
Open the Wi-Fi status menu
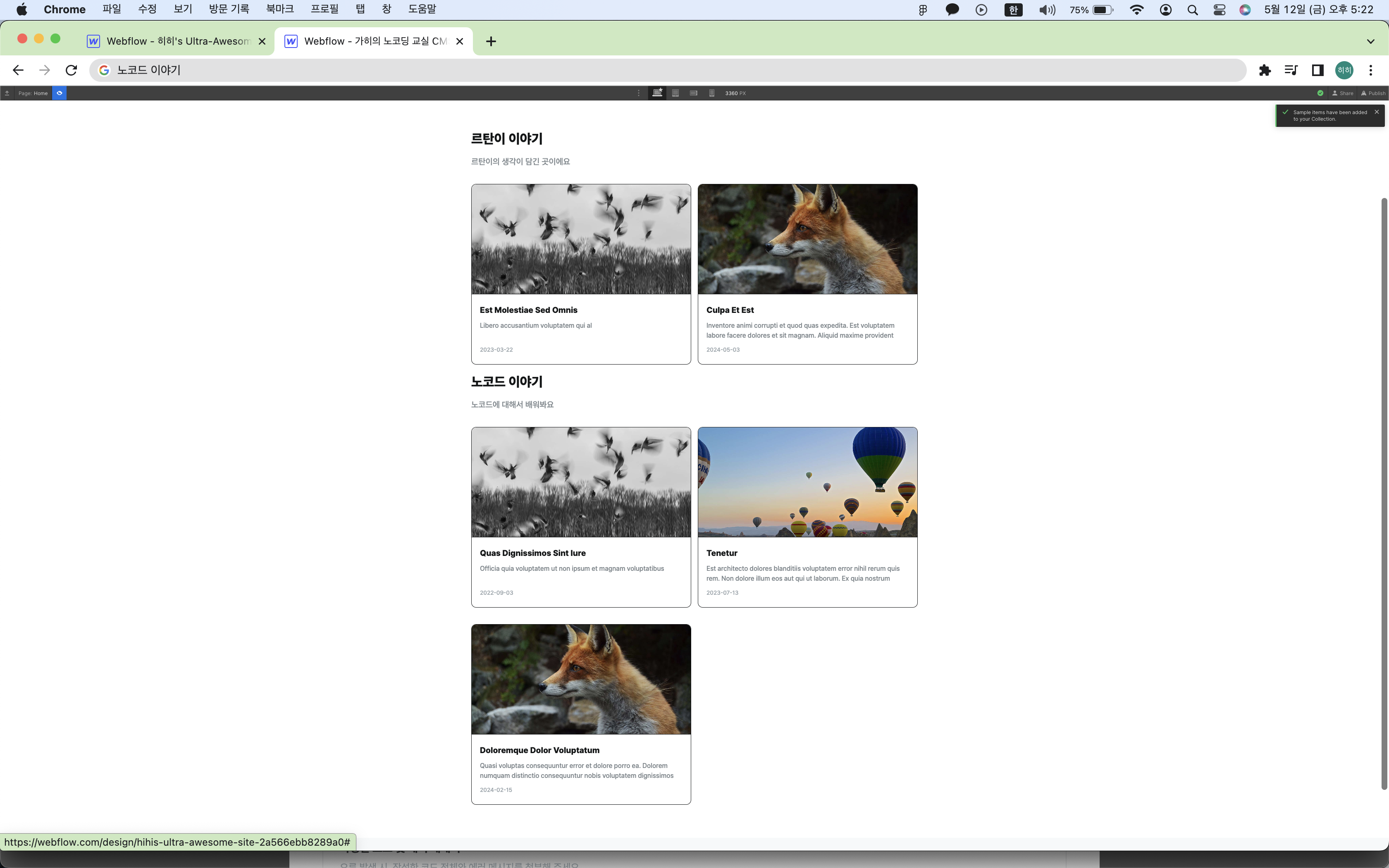[1136, 10]
